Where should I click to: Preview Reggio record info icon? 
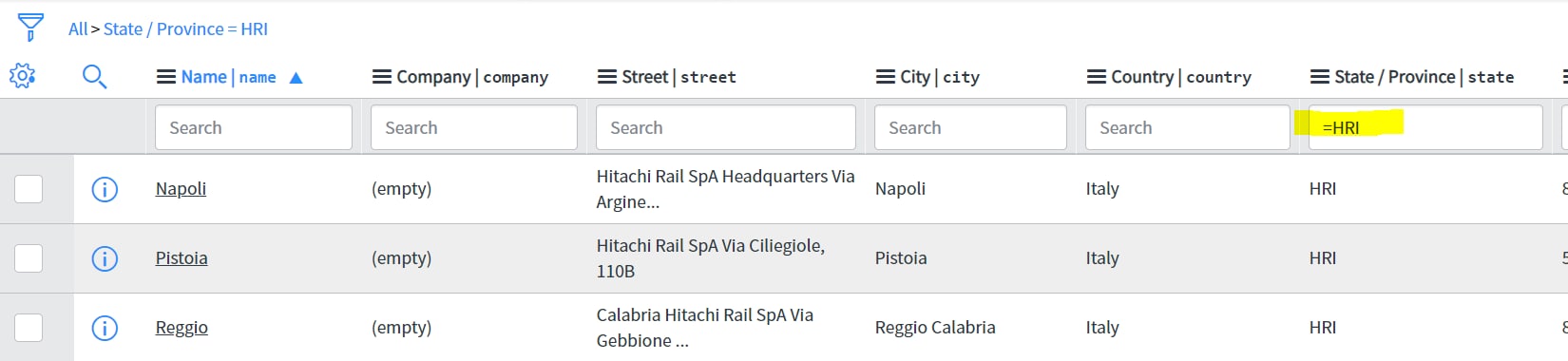pyautogui.click(x=105, y=328)
